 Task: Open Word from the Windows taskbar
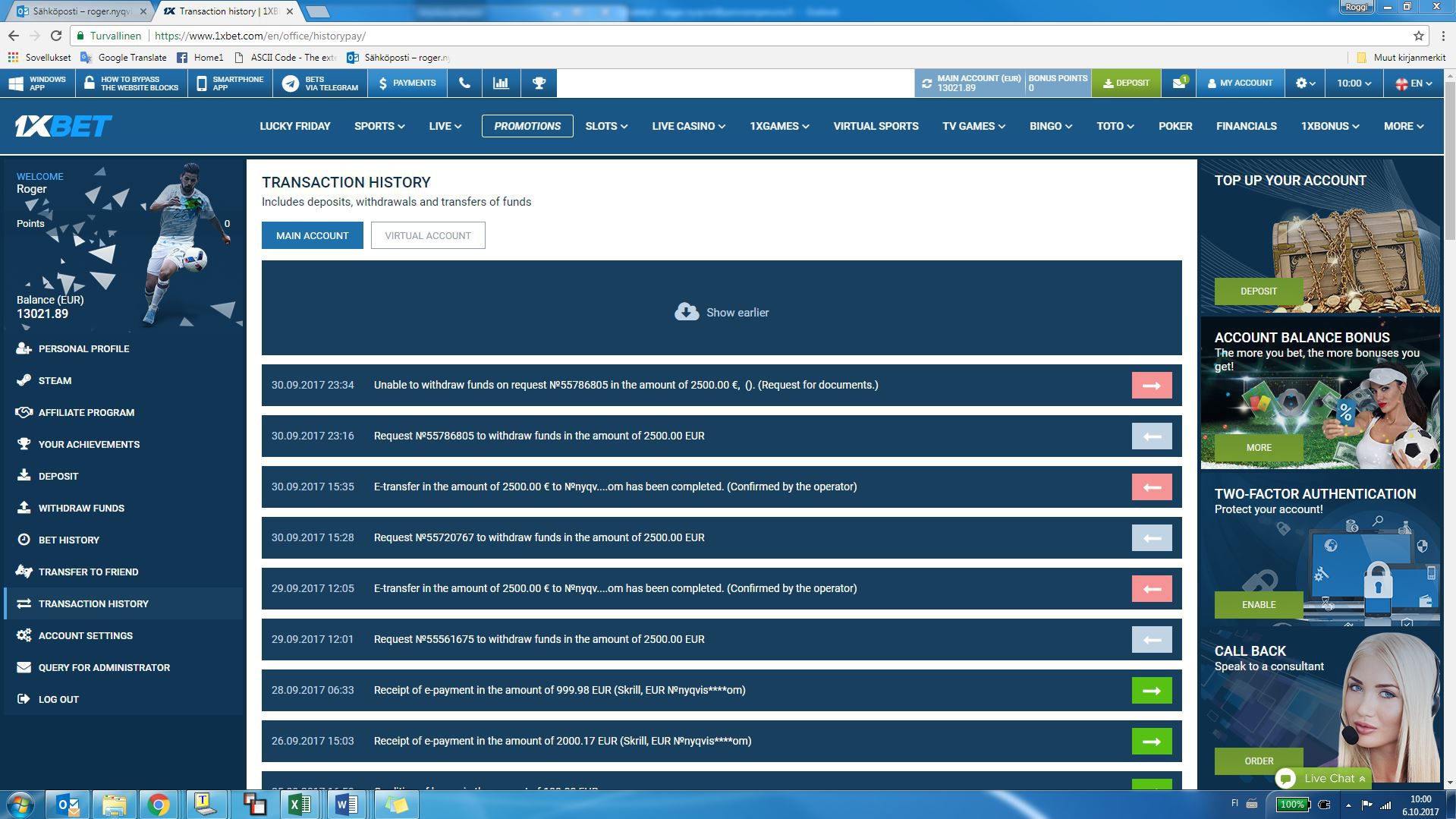[x=346, y=804]
